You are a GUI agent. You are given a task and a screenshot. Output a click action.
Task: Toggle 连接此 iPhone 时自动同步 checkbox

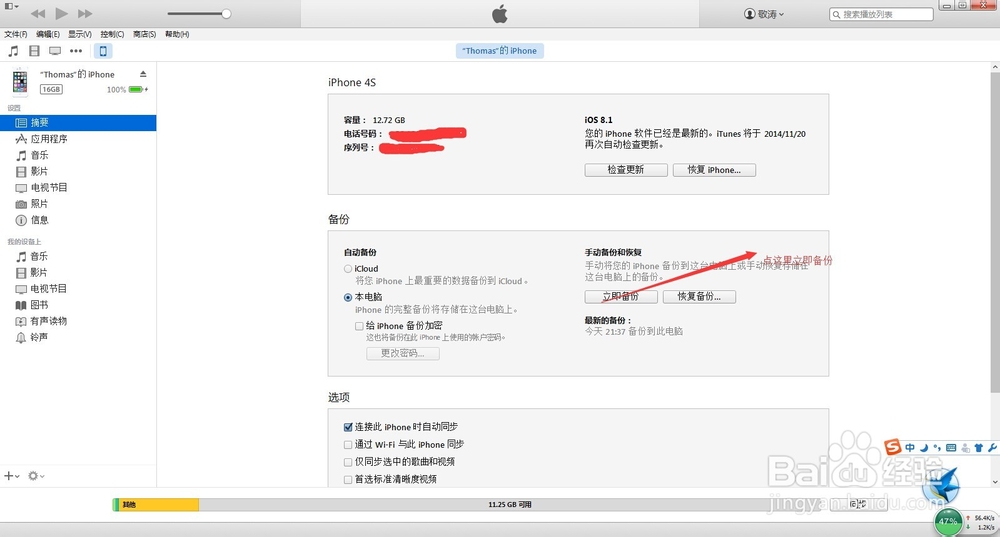[x=348, y=427]
